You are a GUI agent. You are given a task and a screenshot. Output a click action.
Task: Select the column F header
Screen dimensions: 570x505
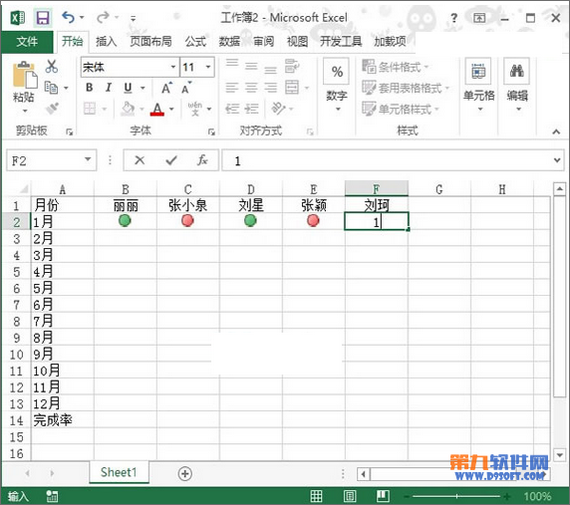(x=376, y=189)
